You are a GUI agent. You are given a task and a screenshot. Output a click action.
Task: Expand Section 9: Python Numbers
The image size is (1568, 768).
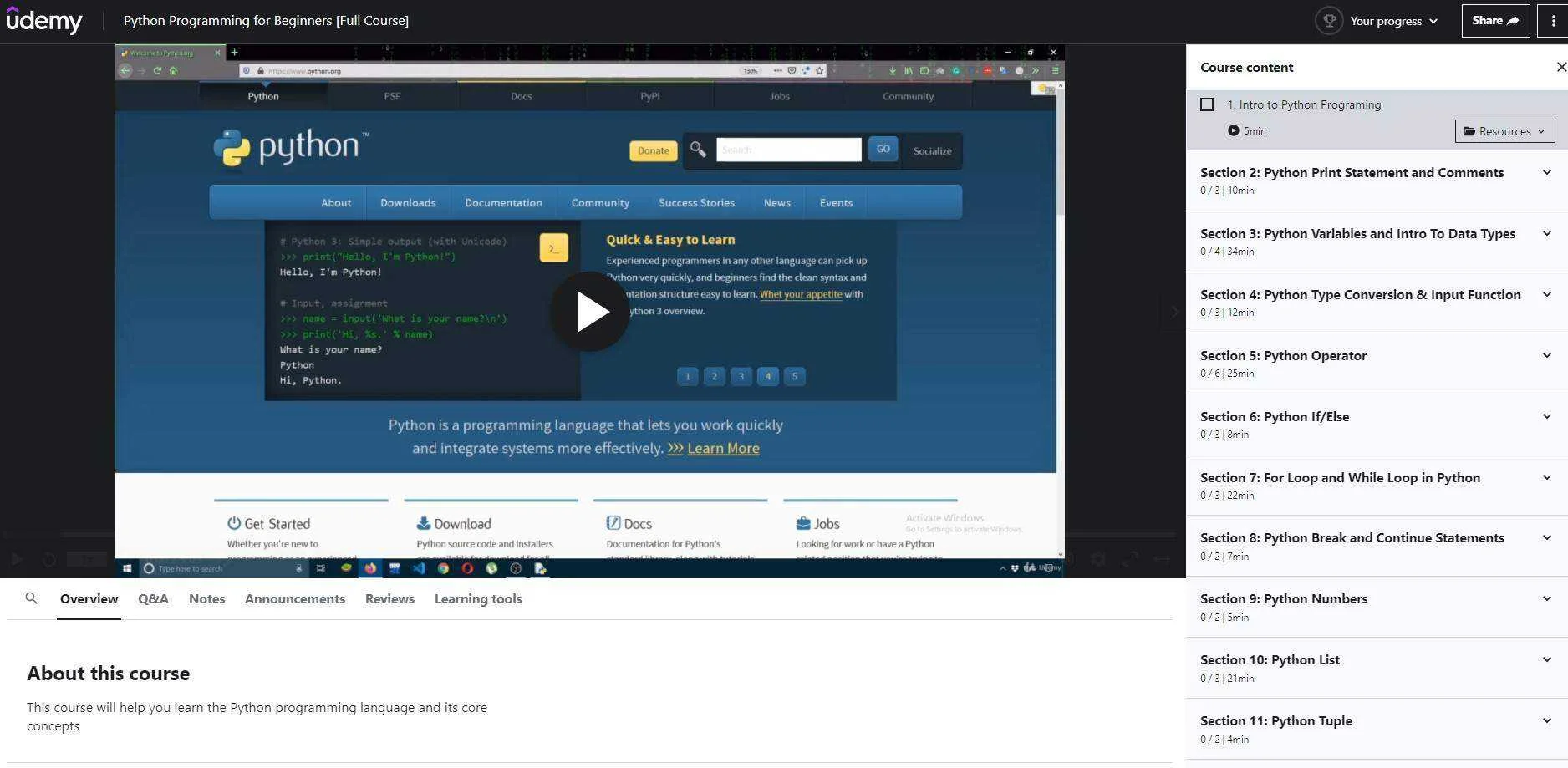[1377, 607]
